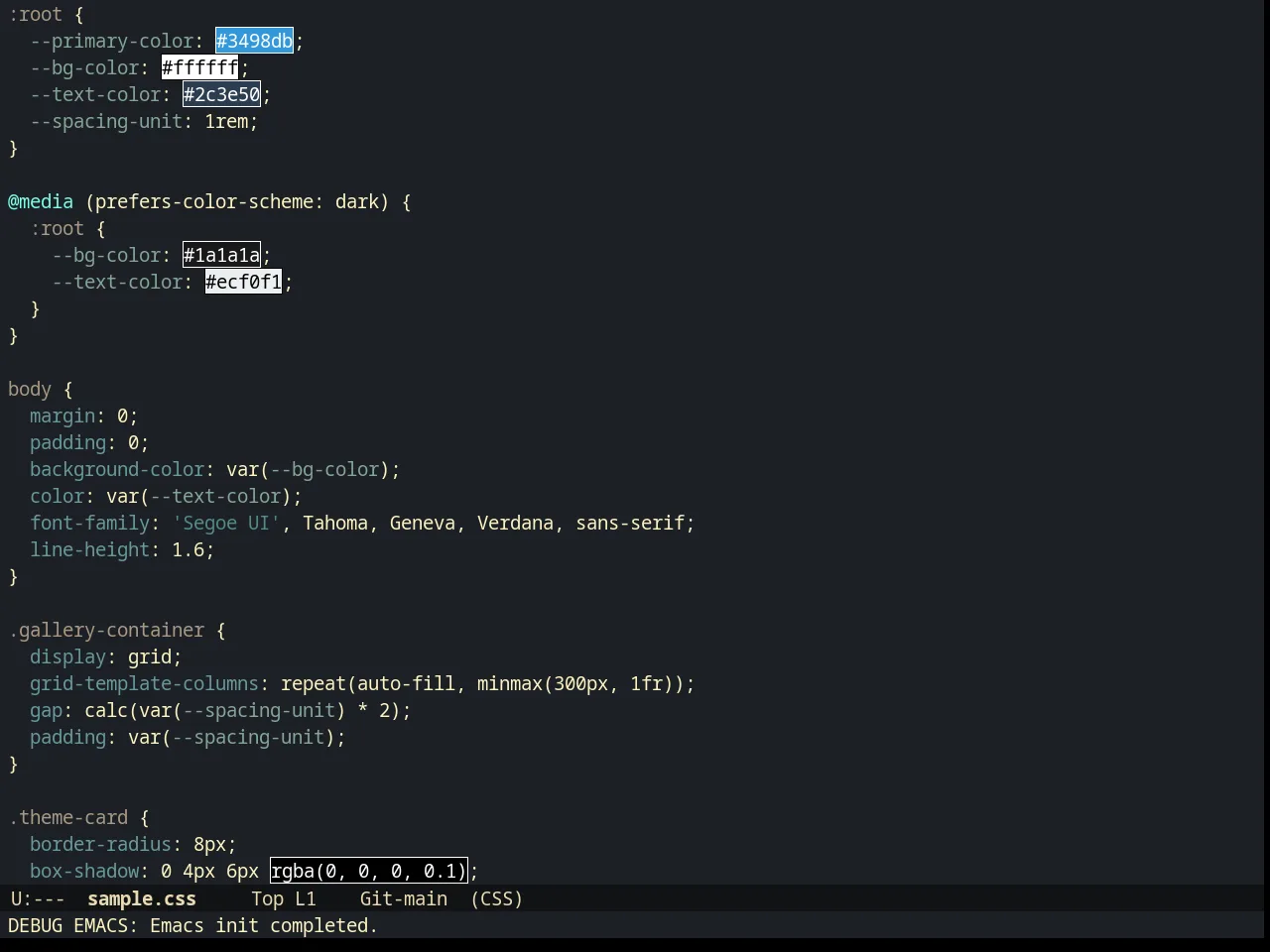Click the rgba(0, 0, 0, 0.1) shadow color
Viewport: 1270px width, 952px height.
pyautogui.click(x=369, y=871)
